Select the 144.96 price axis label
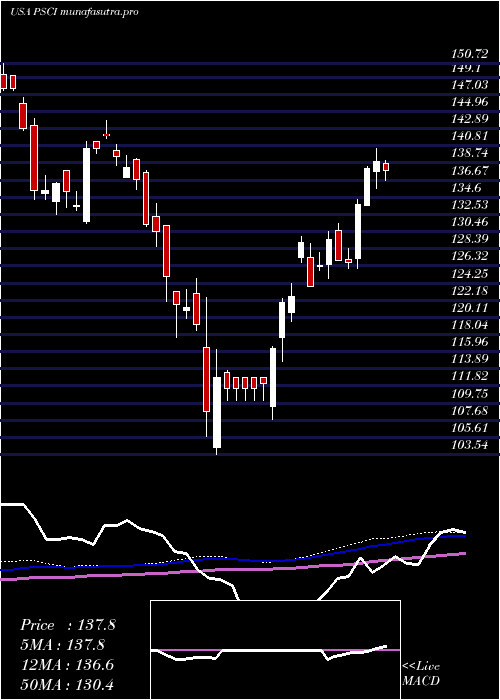The image size is (500, 700). pyautogui.click(x=469, y=102)
